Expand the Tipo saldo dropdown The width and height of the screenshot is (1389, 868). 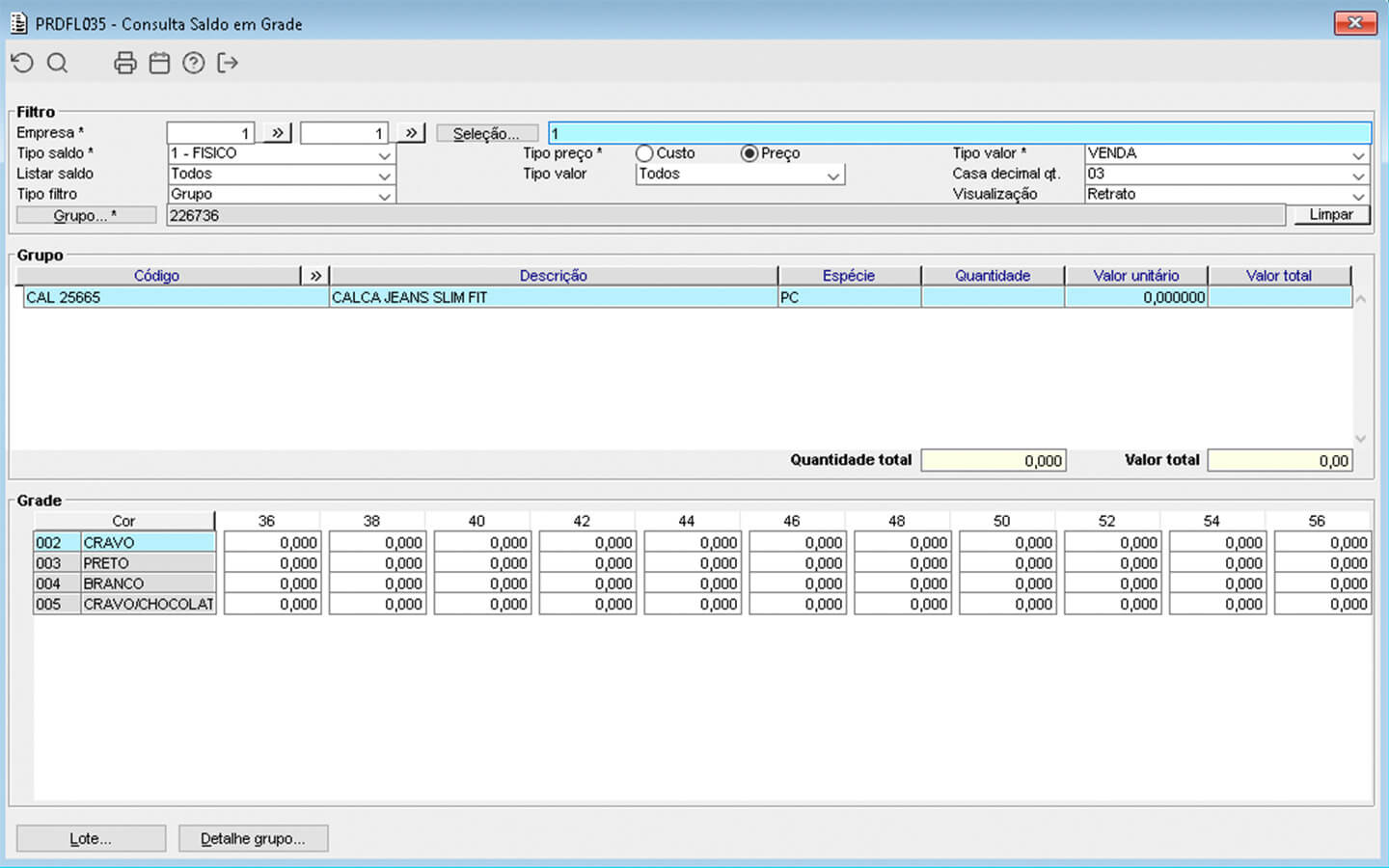tap(384, 154)
